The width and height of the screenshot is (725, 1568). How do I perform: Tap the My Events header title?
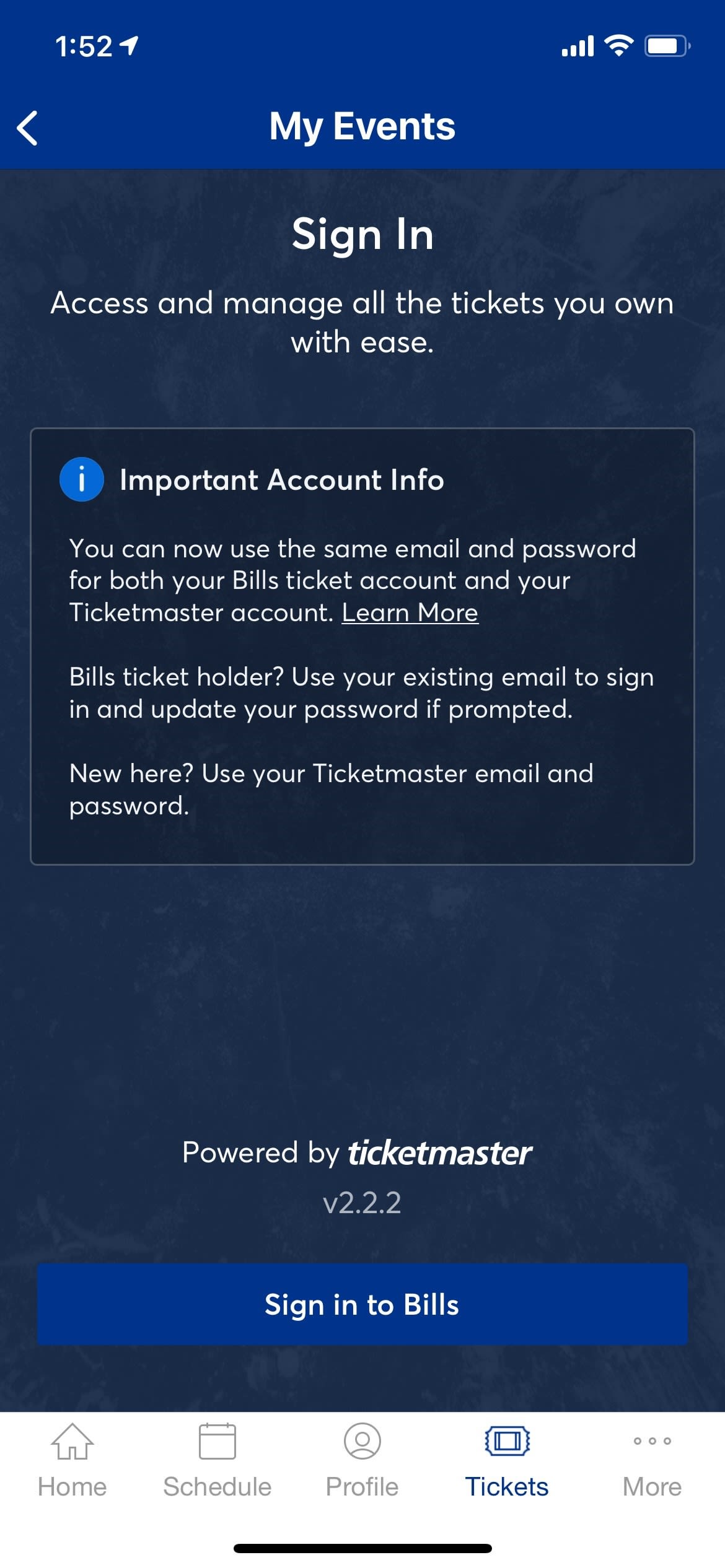[362, 126]
